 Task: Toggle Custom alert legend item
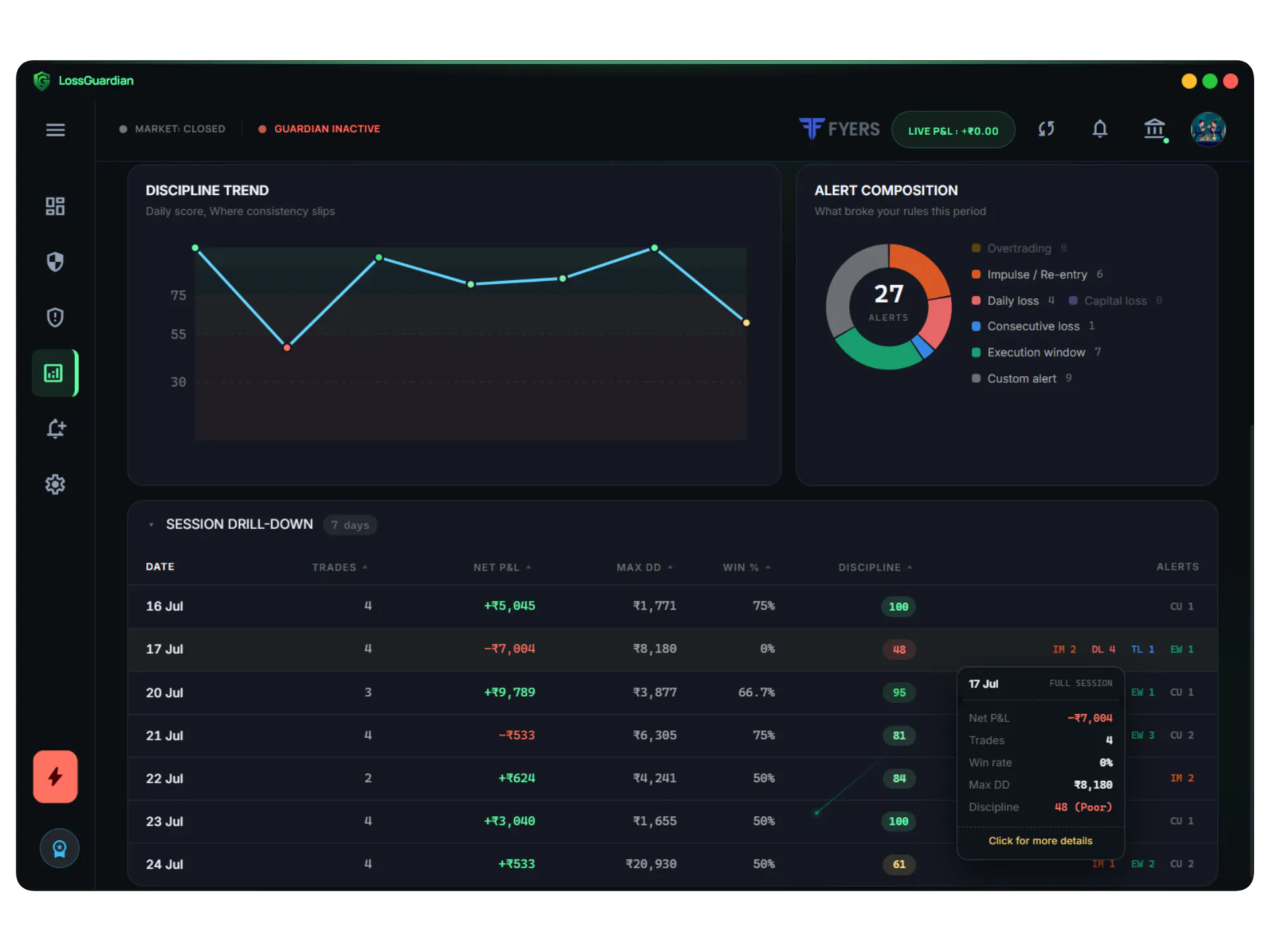(1021, 379)
